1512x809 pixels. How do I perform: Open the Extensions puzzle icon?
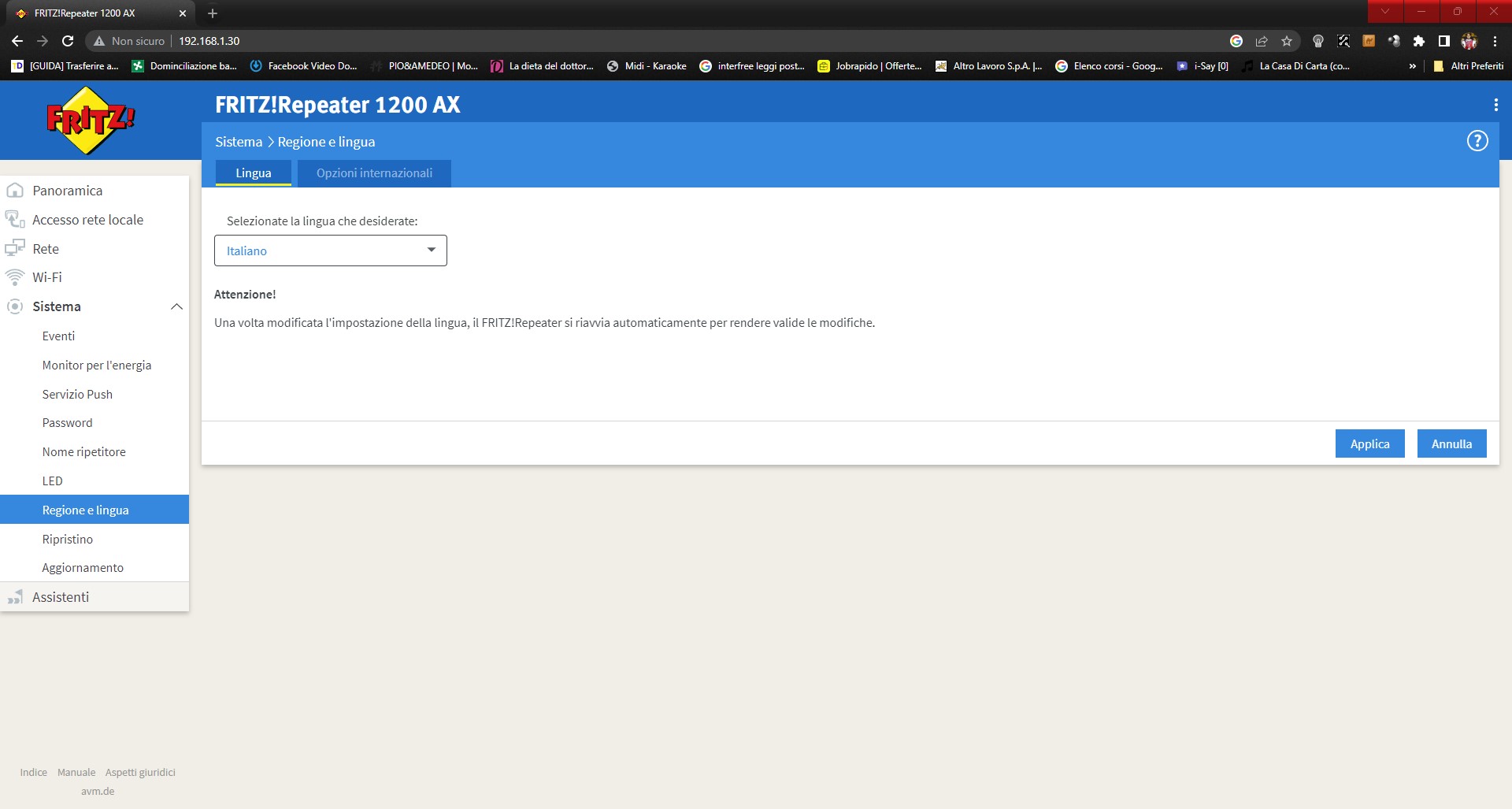click(1419, 41)
